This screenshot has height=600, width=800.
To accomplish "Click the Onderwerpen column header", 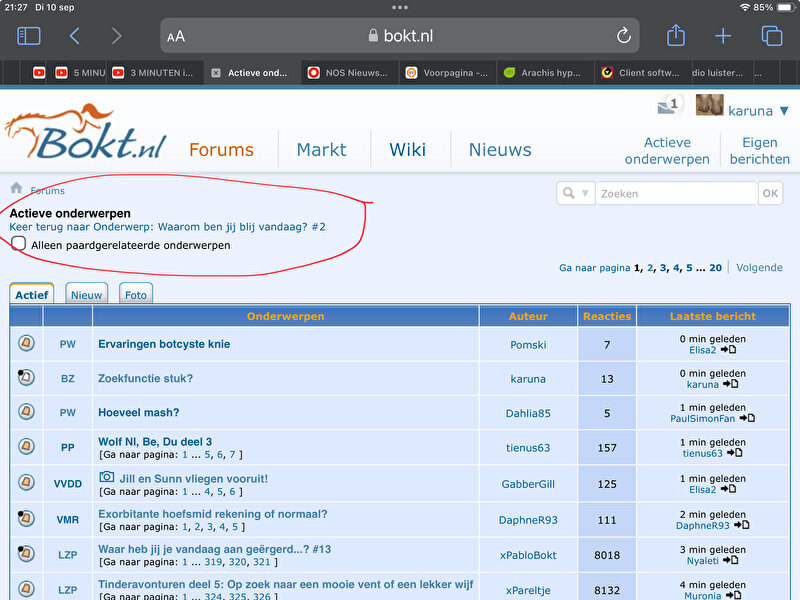I will click(286, 316).
